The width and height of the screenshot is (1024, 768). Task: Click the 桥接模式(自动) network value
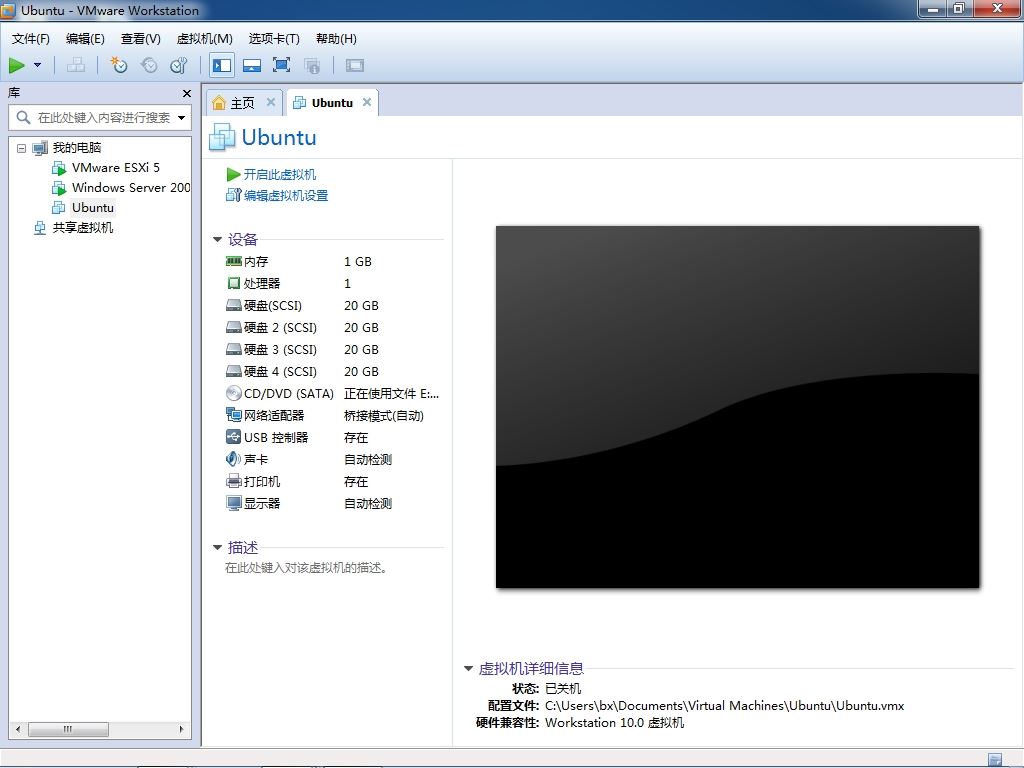click(384, 415)
